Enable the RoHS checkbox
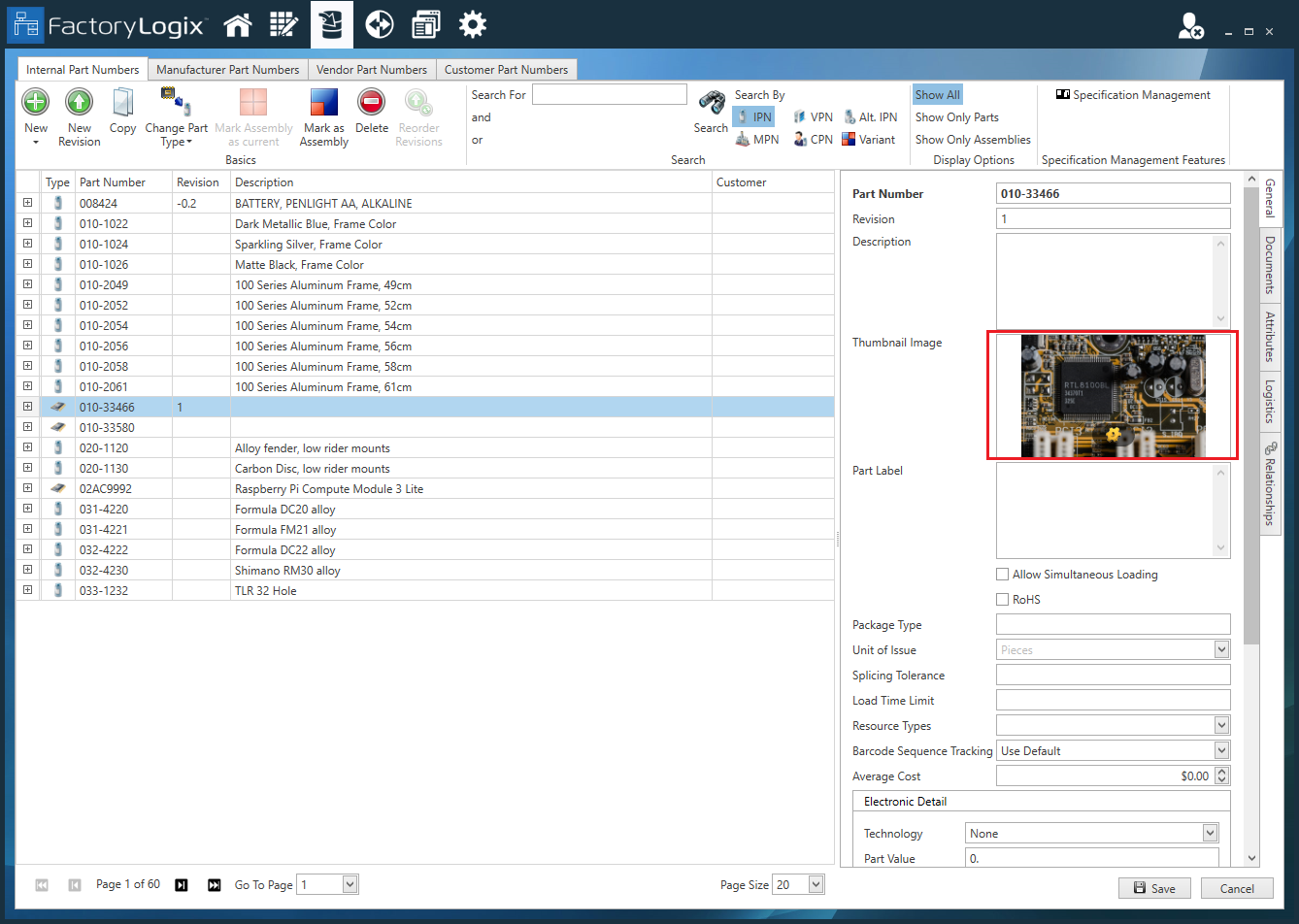 click(x=1002, y=599)
